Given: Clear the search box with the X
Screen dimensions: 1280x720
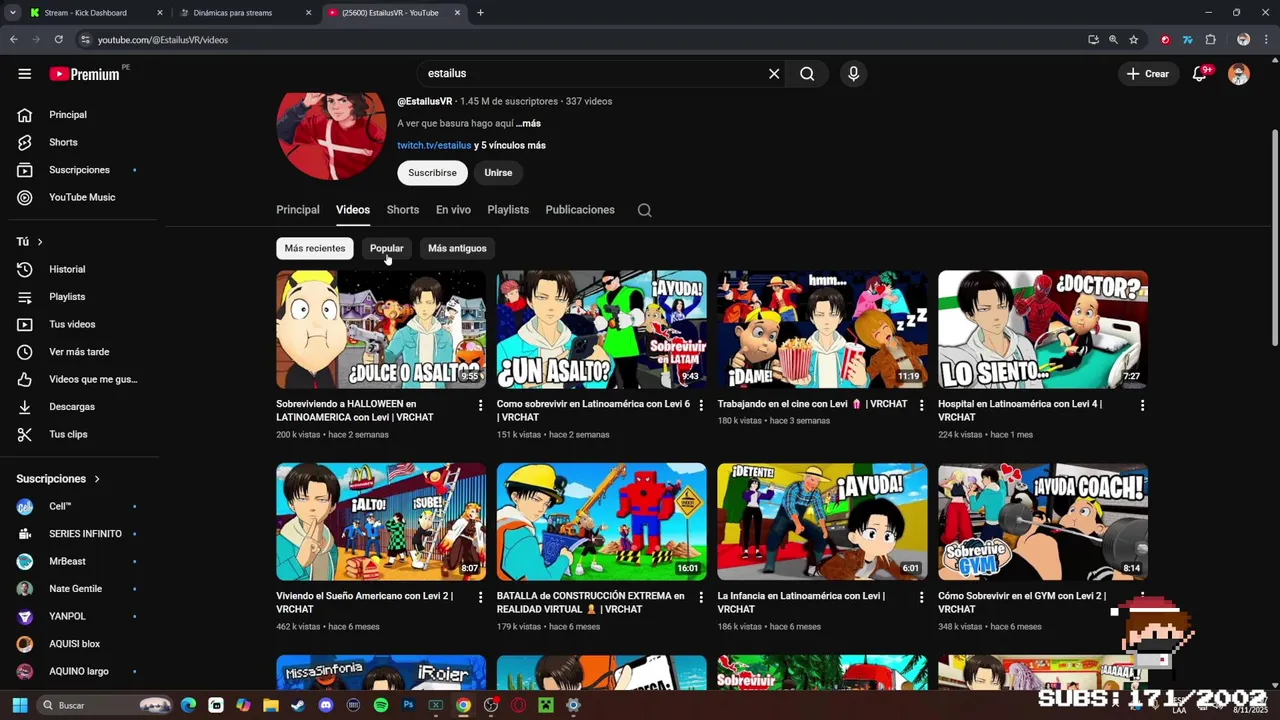Looking at the screenshot, I should (774, 73).
